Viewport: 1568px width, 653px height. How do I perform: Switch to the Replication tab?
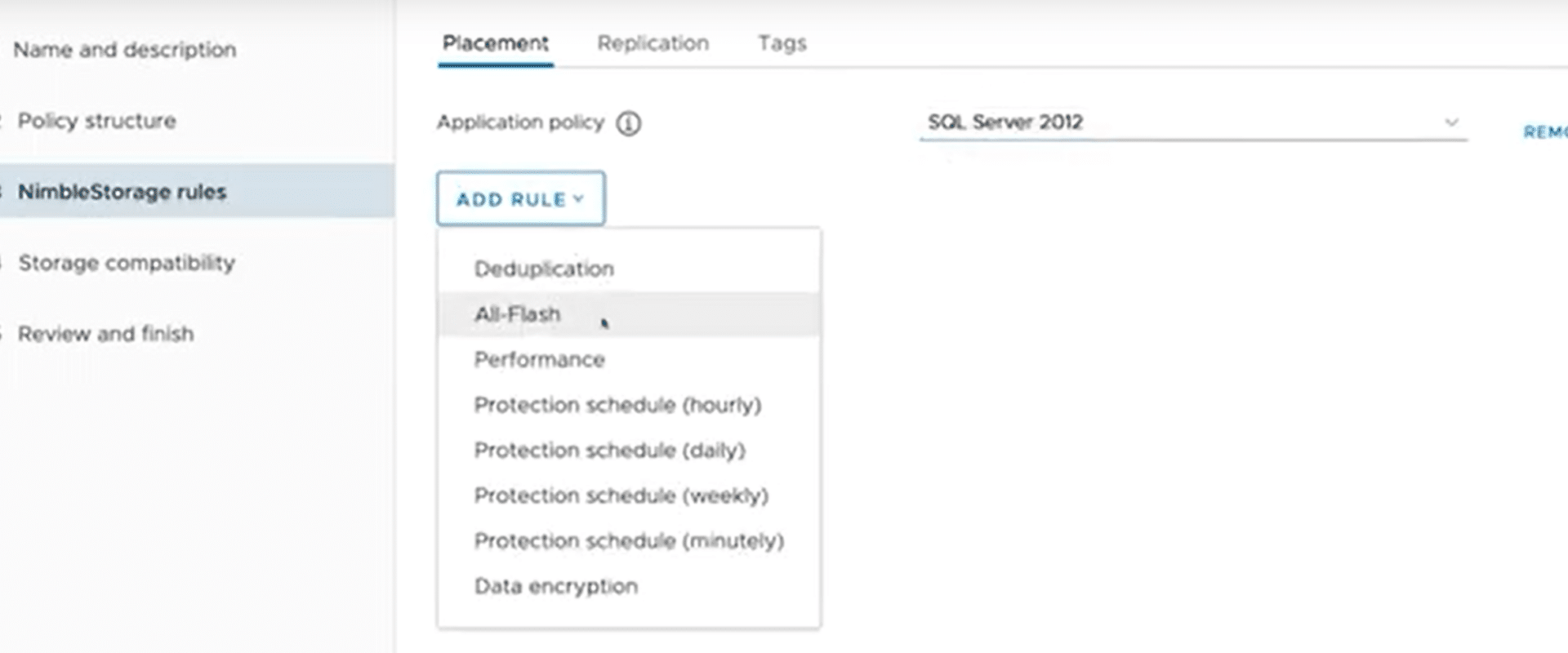pyautogui.click(x=653, y=43)
